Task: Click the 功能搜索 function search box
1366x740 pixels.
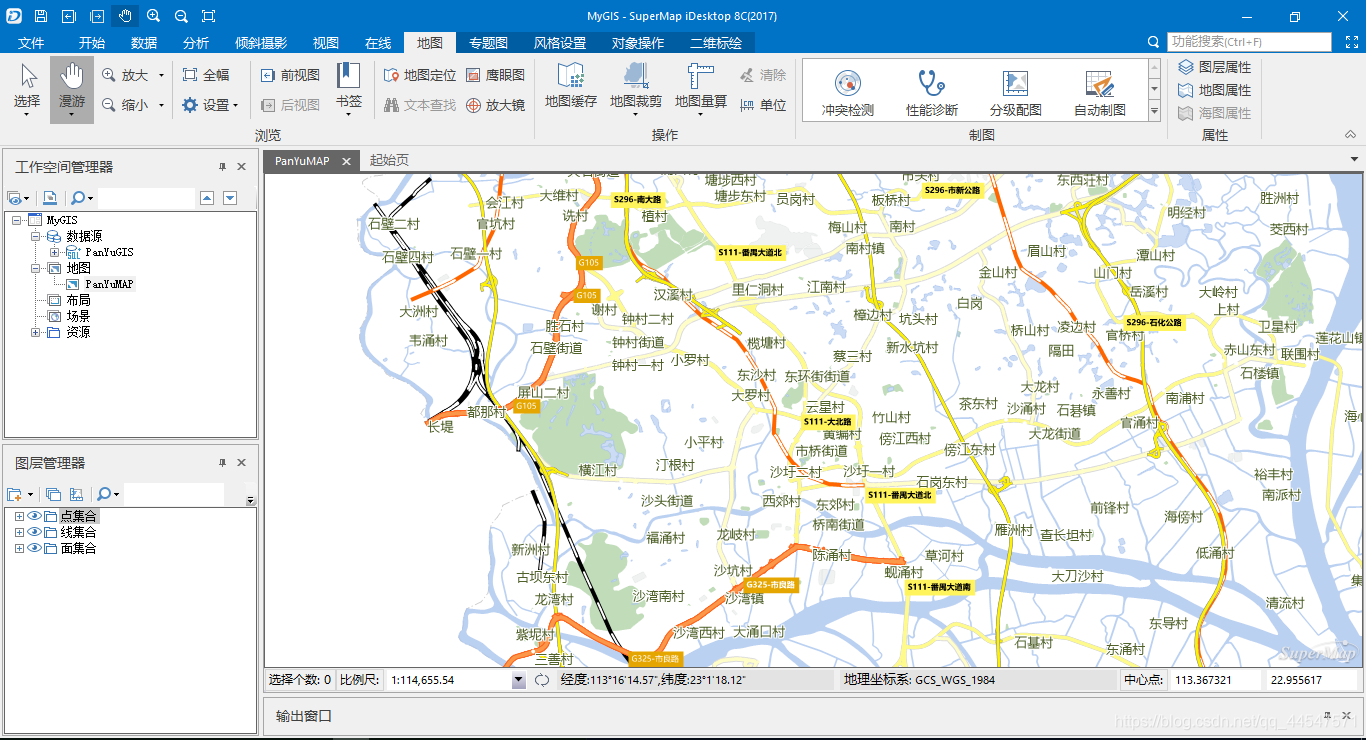Action: tap(1249, 42)
